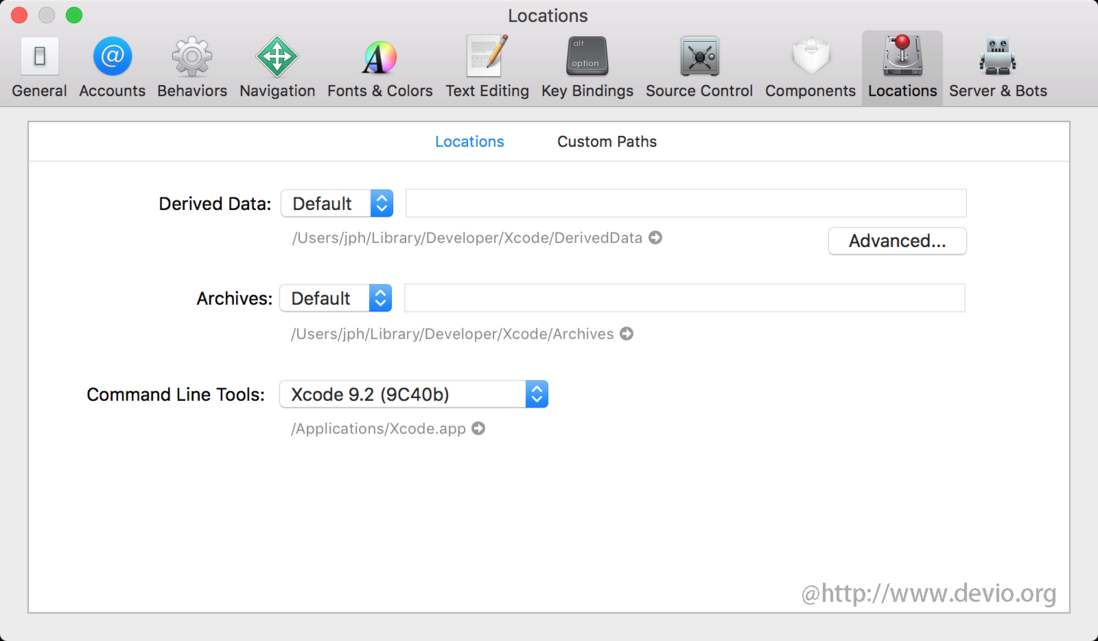Reveal Archives folder via arrow icon
The width and height of the screenshot is (1098, 641).
(627, 333)
